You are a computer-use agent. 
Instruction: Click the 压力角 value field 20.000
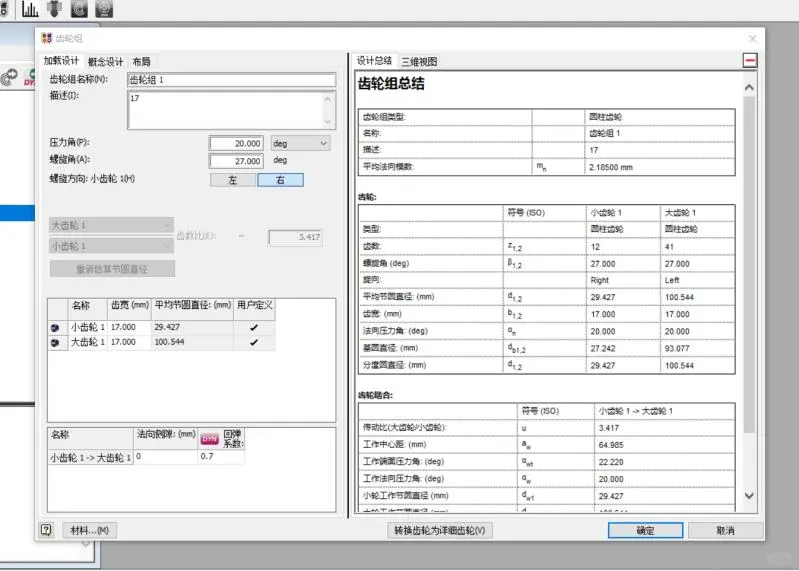coord(236,144)
